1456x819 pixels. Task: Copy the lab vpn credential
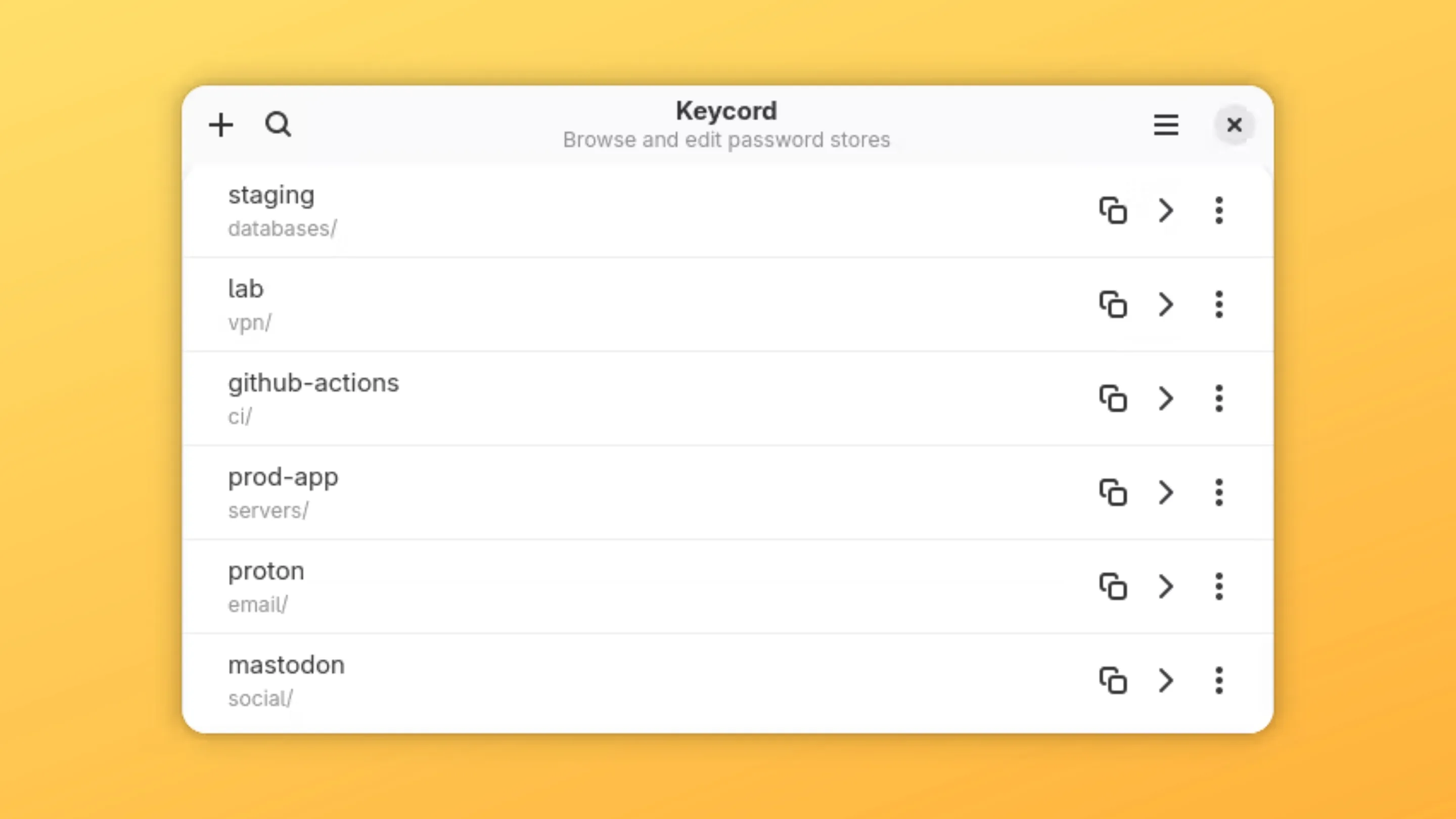[1113, 305]
